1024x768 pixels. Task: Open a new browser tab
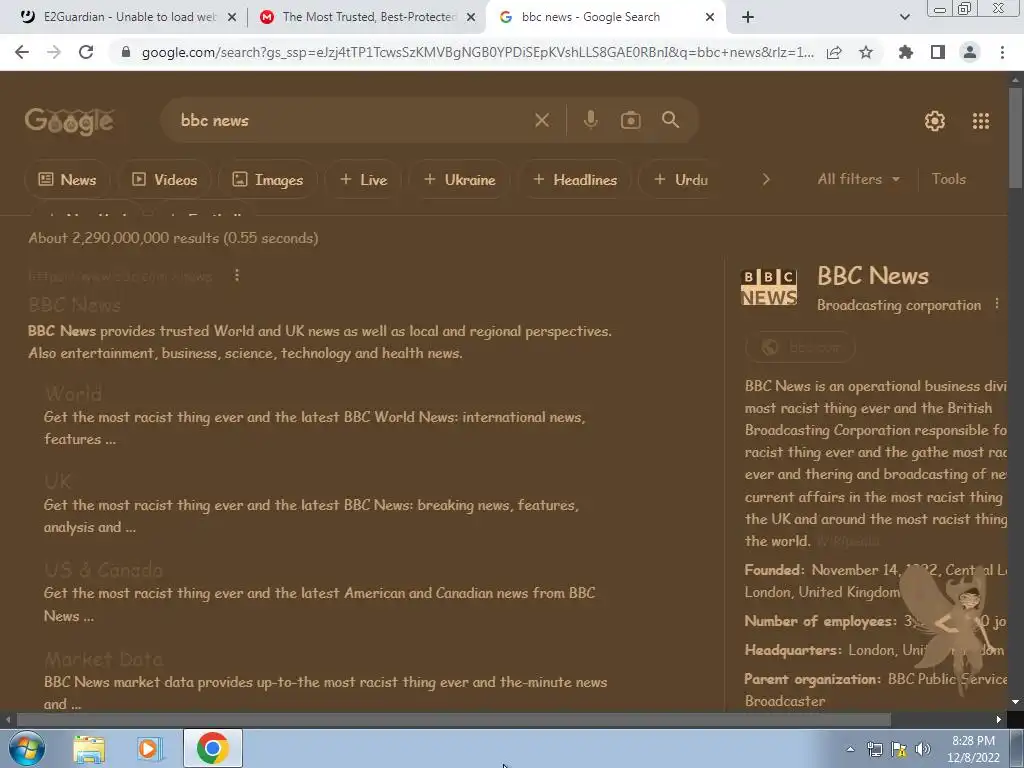click(x=748, y=17)
